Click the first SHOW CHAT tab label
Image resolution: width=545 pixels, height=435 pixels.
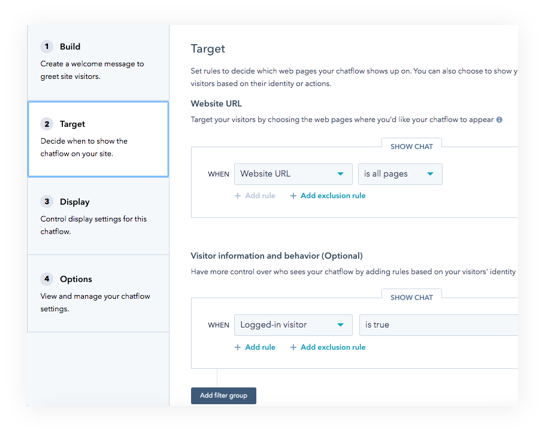point(412,147)
